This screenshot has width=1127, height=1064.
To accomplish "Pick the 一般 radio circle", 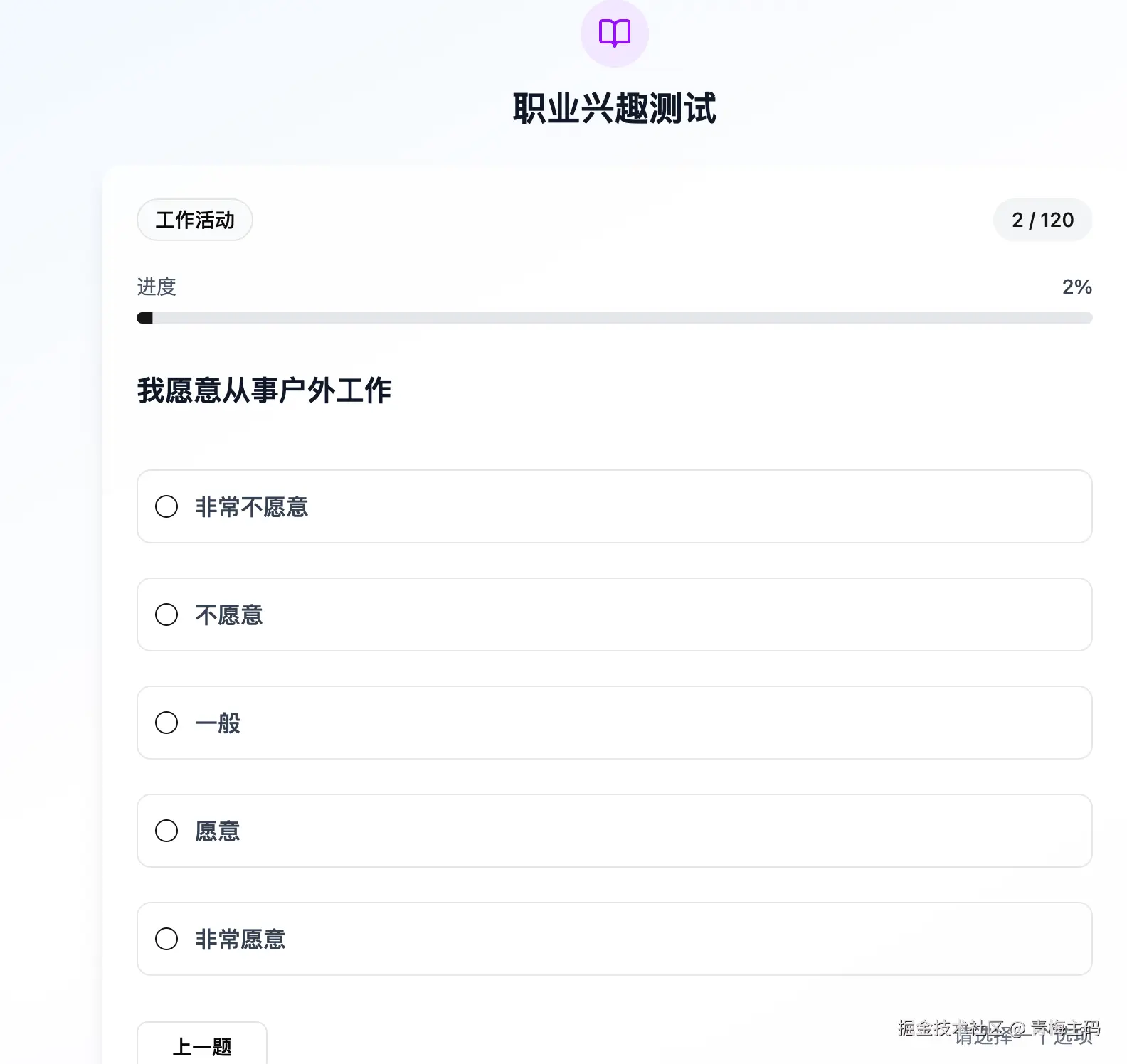I will 166,723.
